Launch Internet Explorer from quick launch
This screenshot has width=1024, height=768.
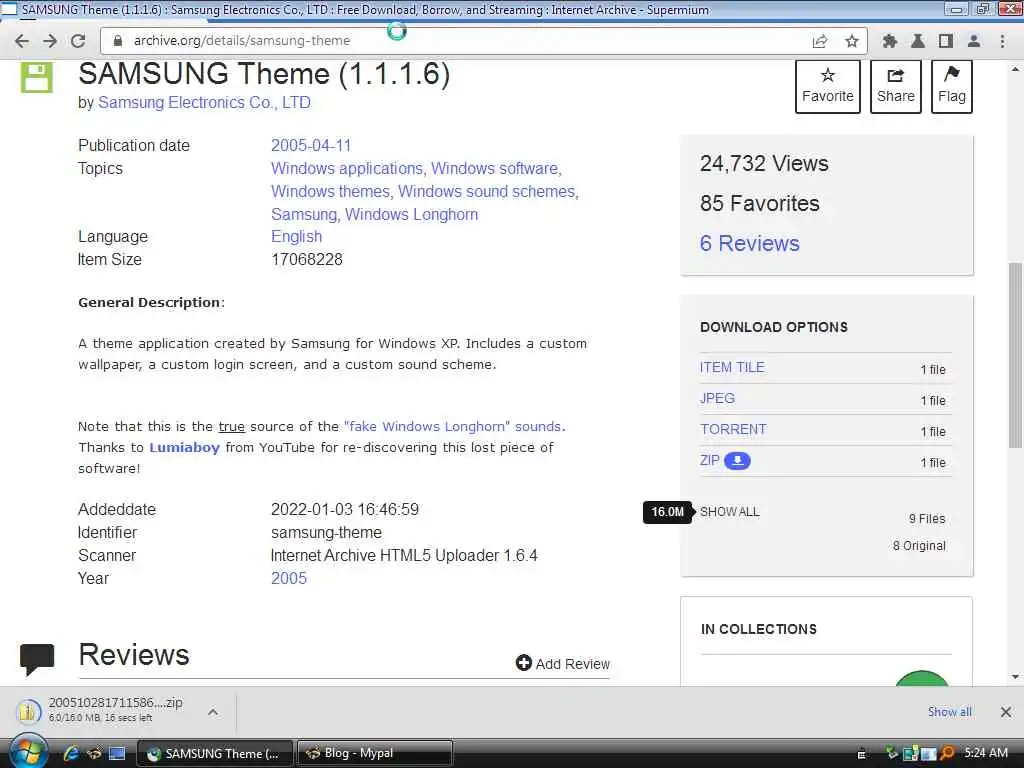point(71,754)
